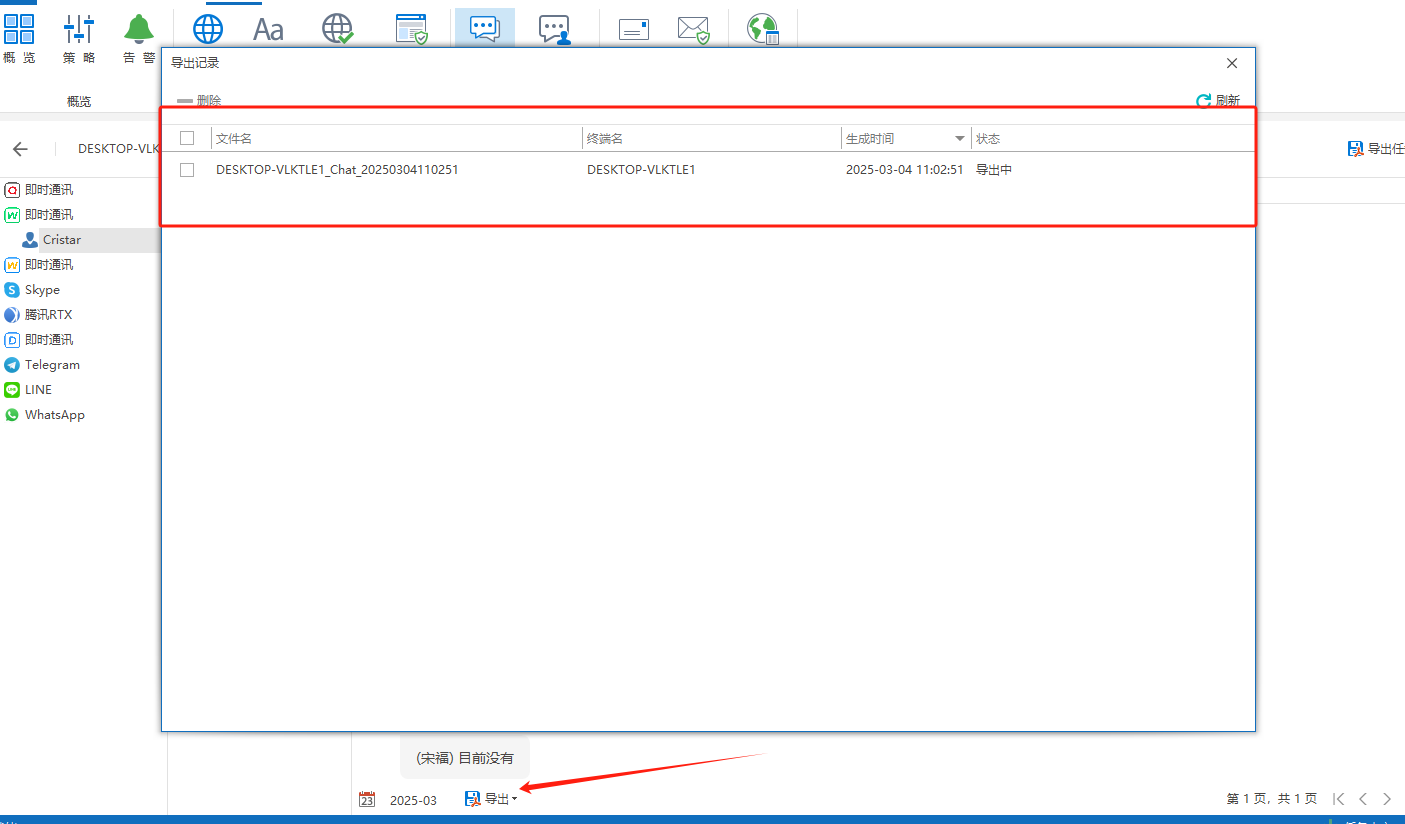Click the calendar icon beside 2025-03
Screen dimensions: 1405x824
367,799
